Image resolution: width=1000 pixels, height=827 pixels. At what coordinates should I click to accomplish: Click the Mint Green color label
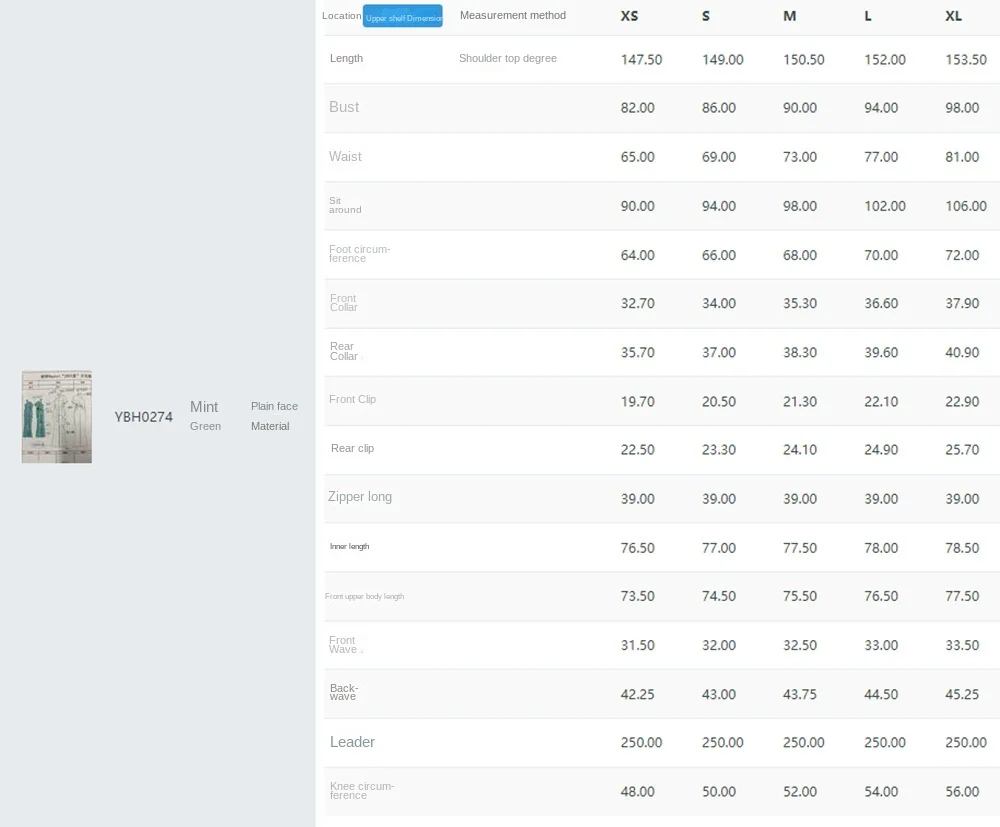pyautogui.click(x=205, y=416)
